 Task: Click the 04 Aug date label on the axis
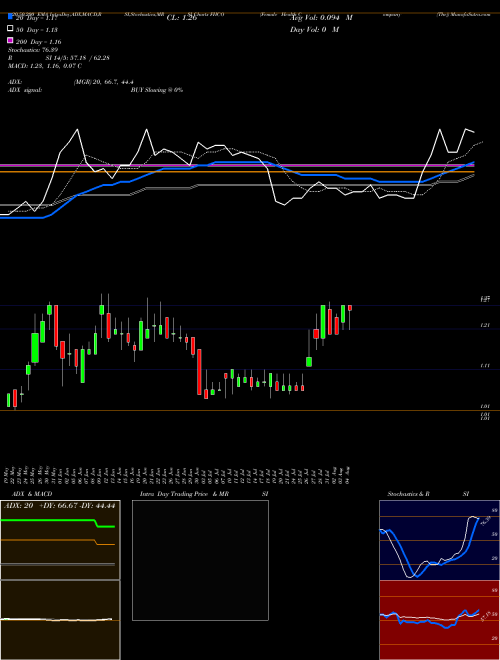coord(349,474)
